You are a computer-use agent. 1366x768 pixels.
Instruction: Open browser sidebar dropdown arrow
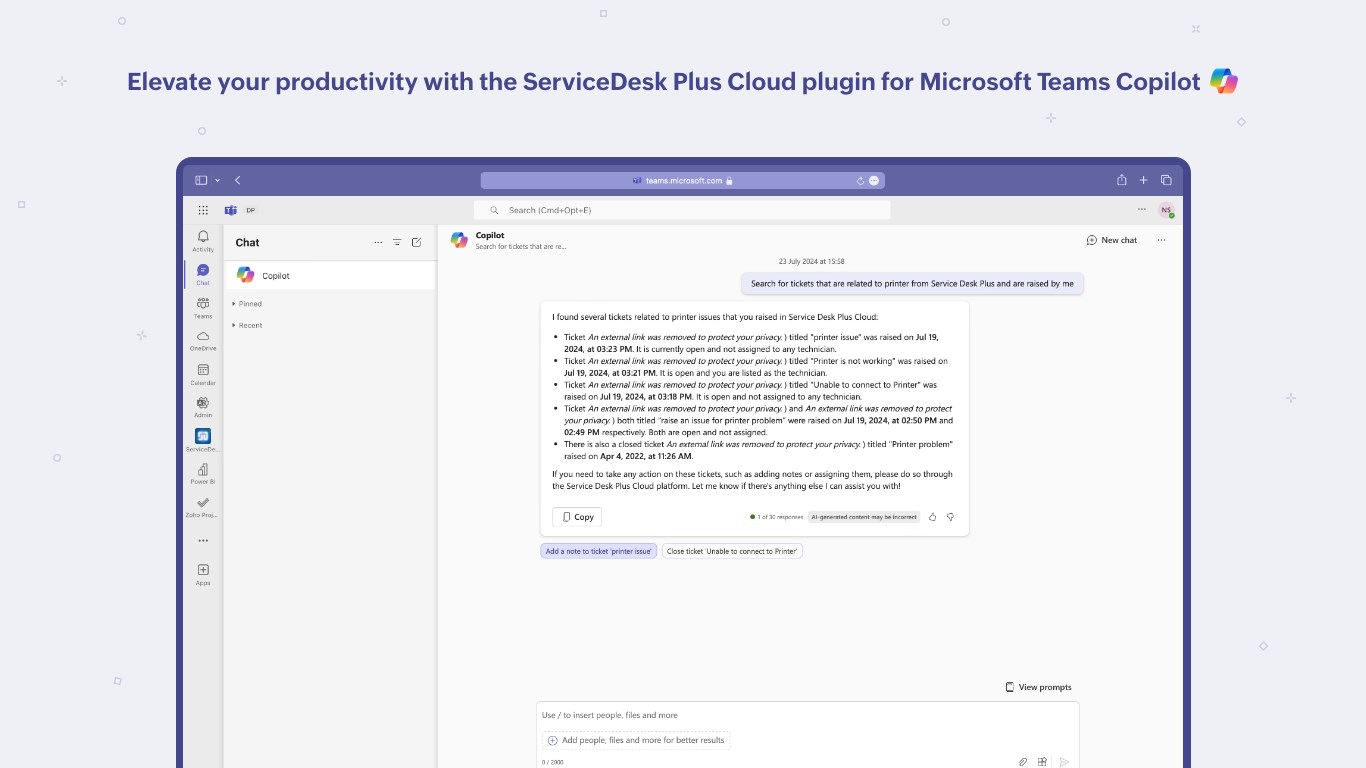click(x=218, y=181)
